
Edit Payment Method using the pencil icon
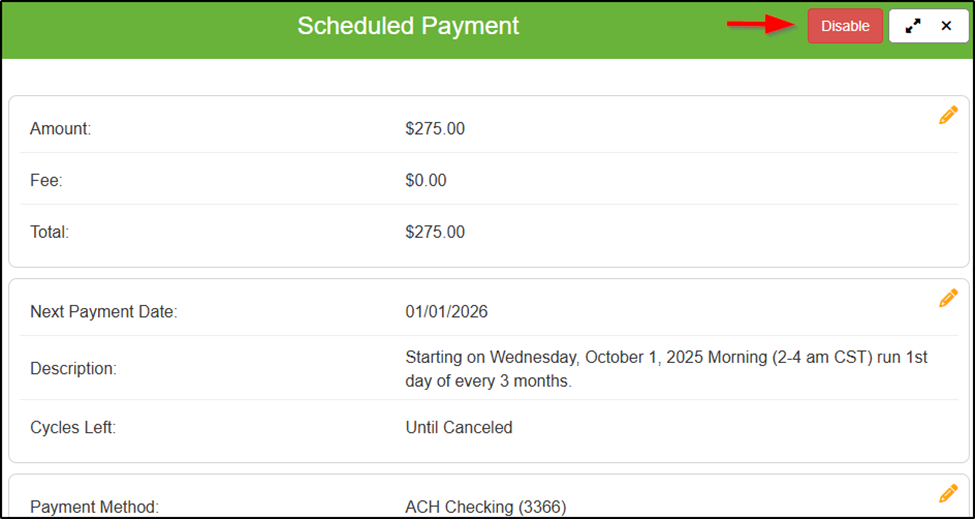(x=948, y=494)
